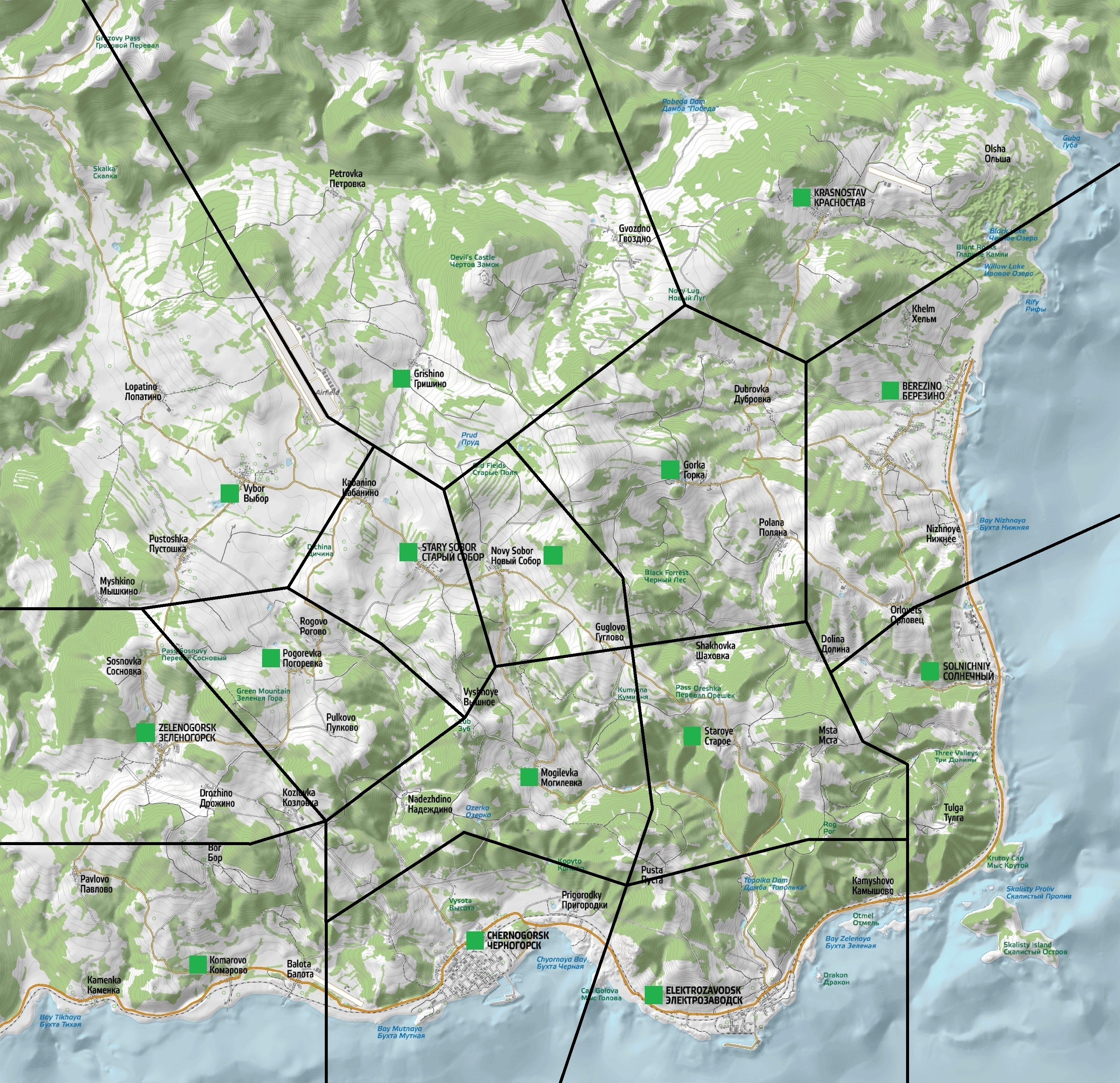This screenshot has height=1083, width=1120.
Task: Click the Solnichniy green marker
Action: [x=930, y=671]
